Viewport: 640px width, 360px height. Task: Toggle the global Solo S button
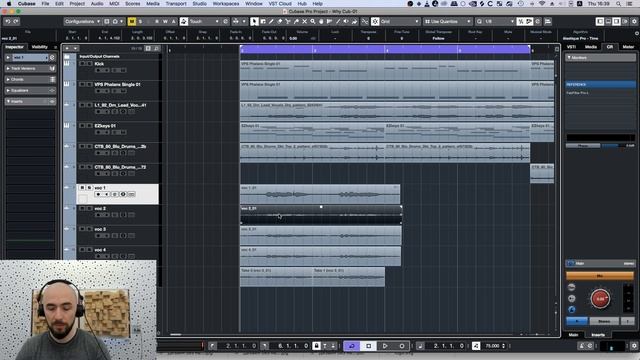(140, 21)
